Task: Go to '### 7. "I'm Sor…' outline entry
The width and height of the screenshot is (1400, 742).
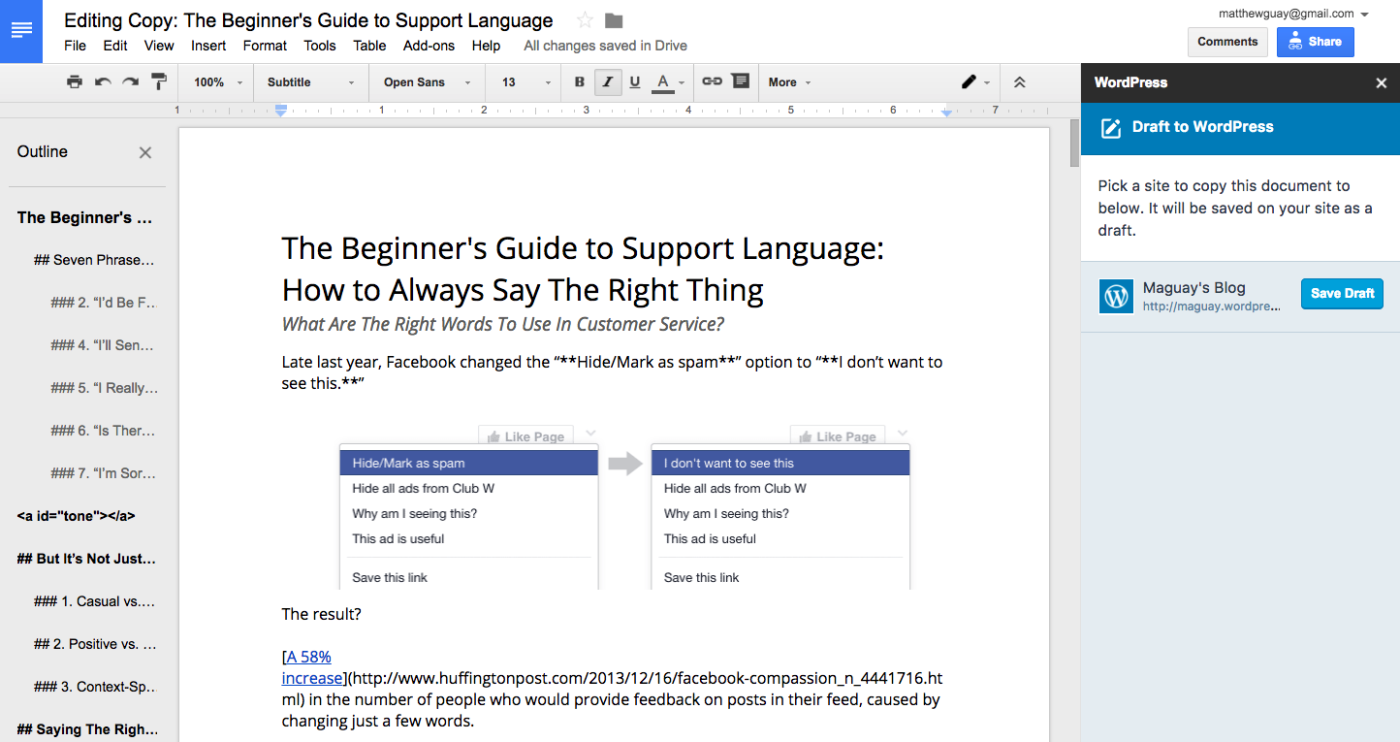Action: 104,473
